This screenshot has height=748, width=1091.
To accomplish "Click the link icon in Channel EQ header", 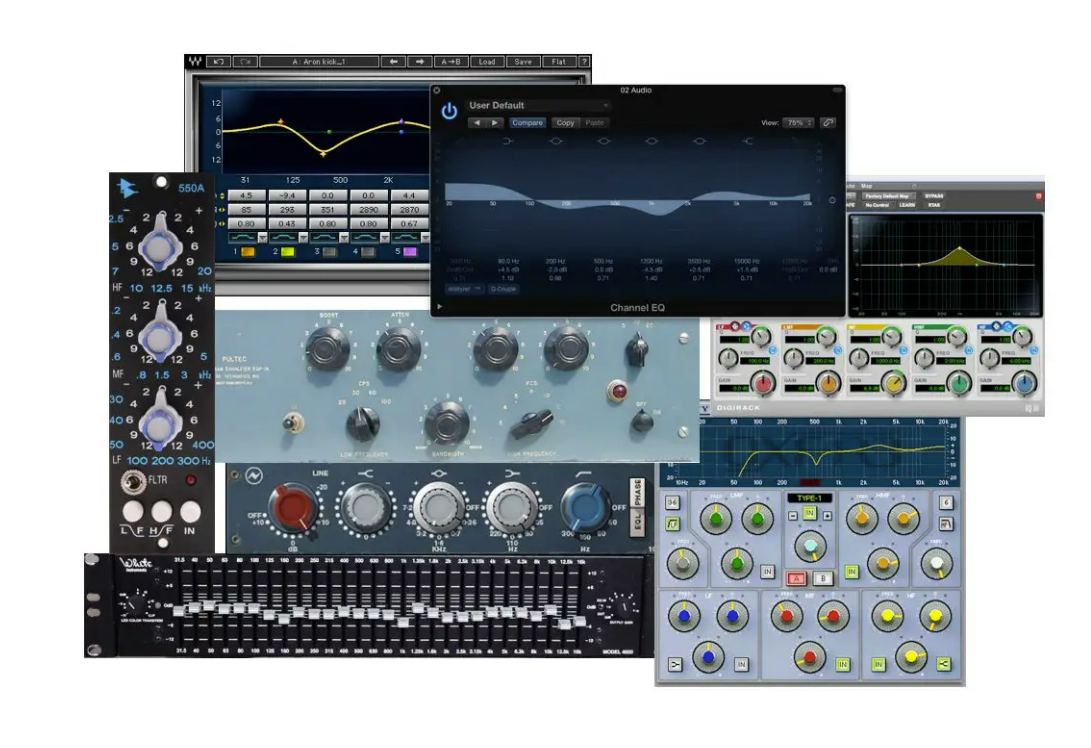I will [827, 122].
